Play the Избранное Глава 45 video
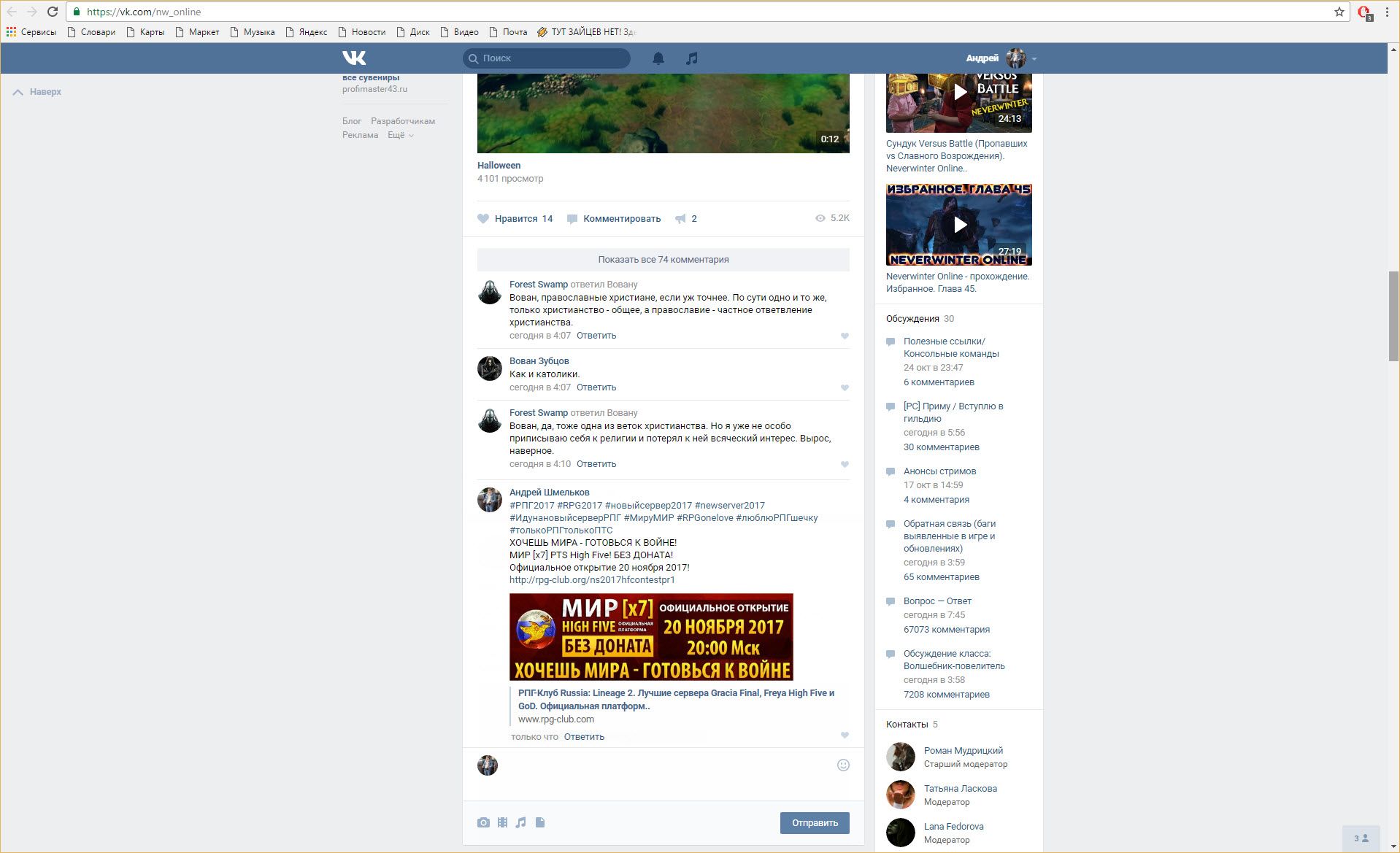1400x853 pixels. point(959,225)
